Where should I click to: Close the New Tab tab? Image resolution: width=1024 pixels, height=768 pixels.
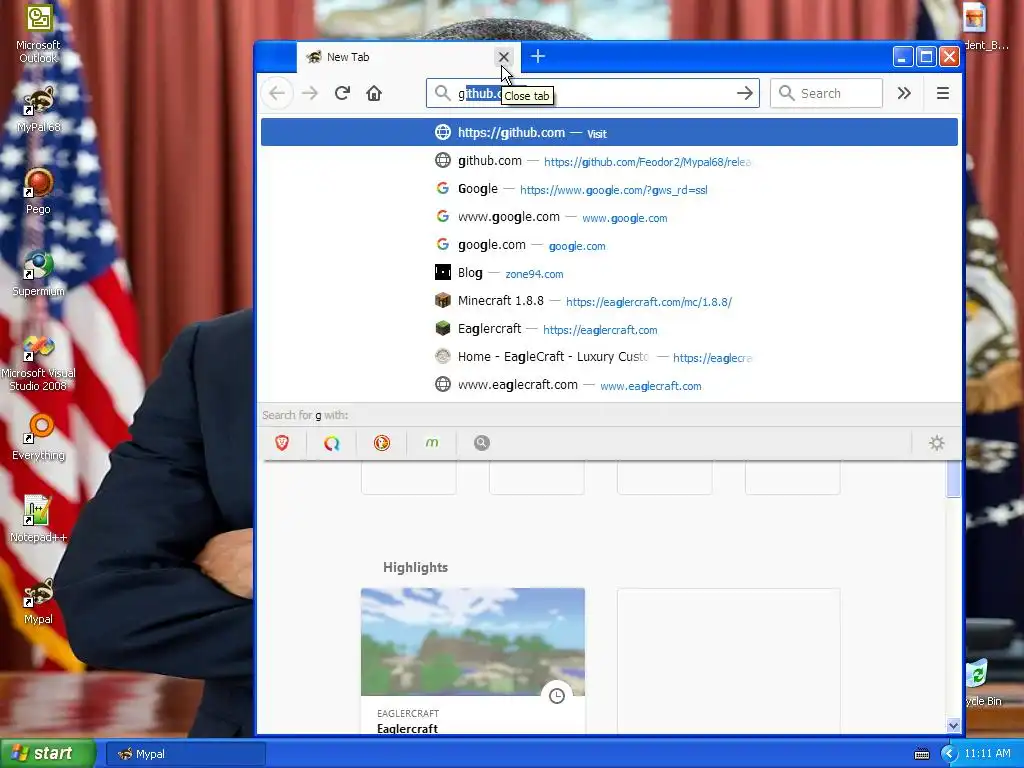[x=504, y=57]
